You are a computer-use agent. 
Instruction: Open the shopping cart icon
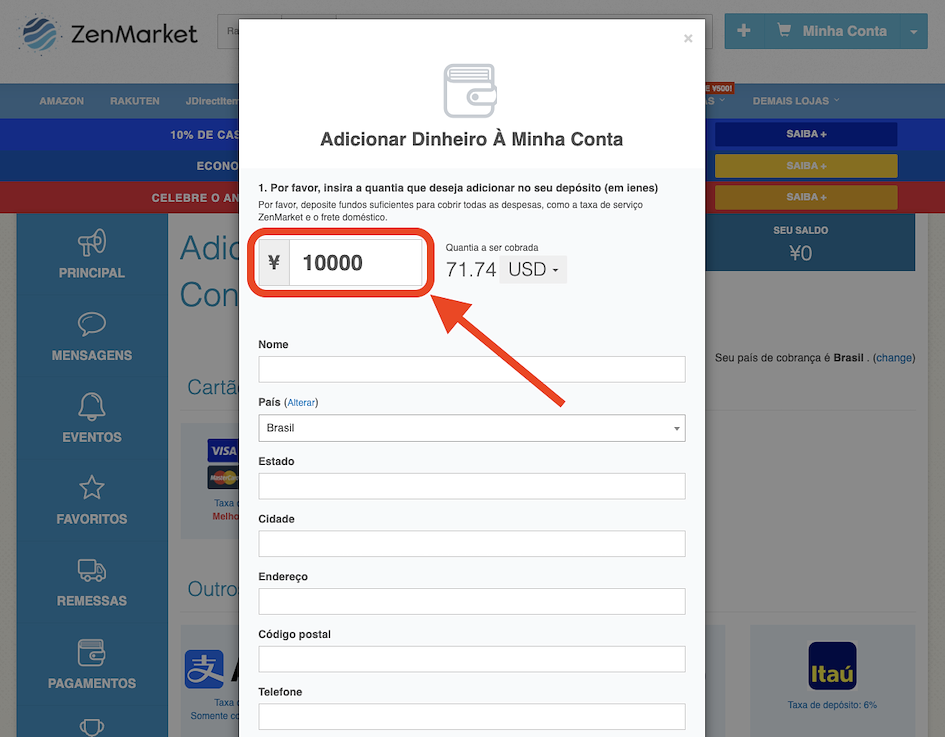(x=783, y=30)
